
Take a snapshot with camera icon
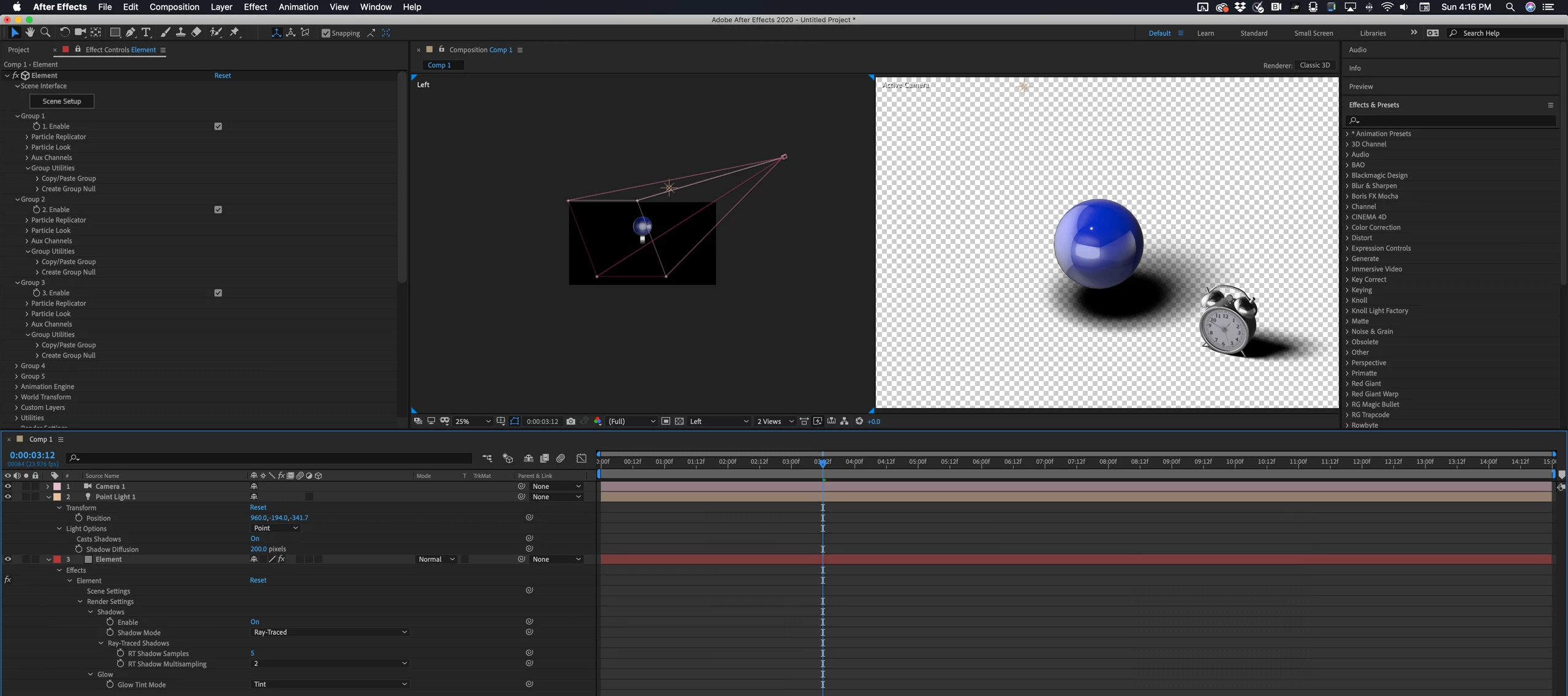[x=571, y=422]
